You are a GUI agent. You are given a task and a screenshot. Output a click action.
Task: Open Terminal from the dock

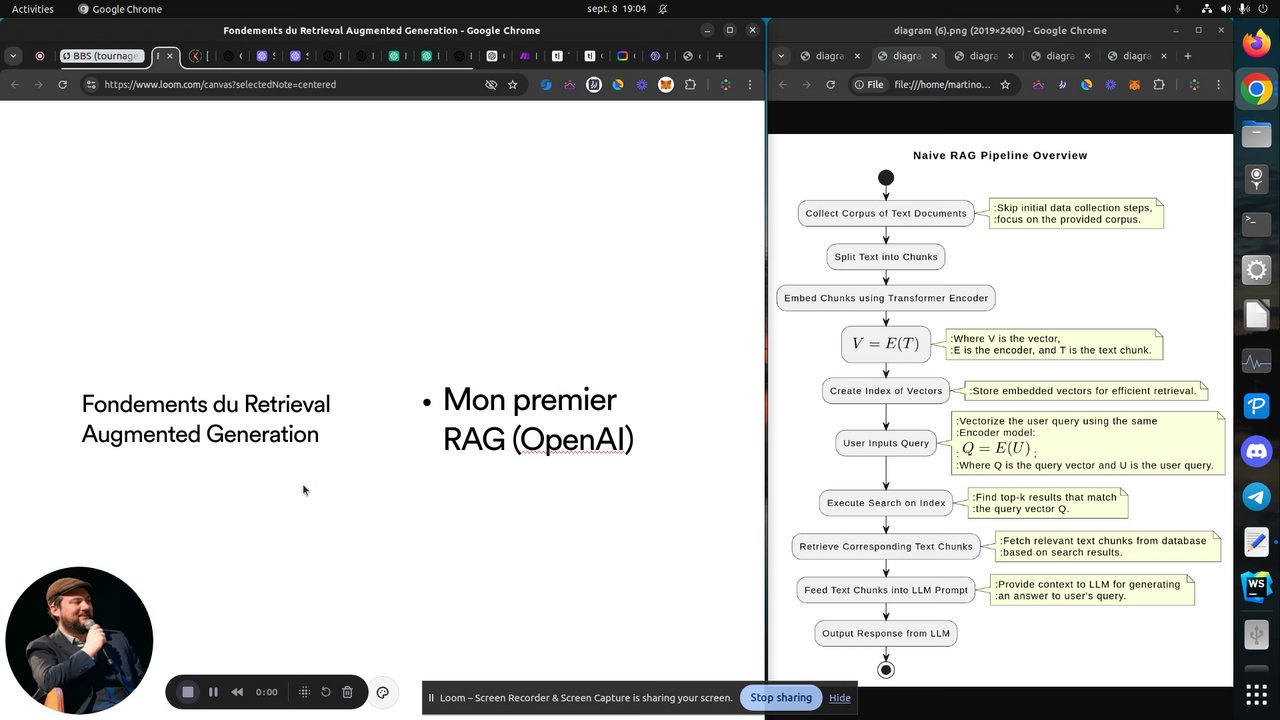pos(1257,225)
